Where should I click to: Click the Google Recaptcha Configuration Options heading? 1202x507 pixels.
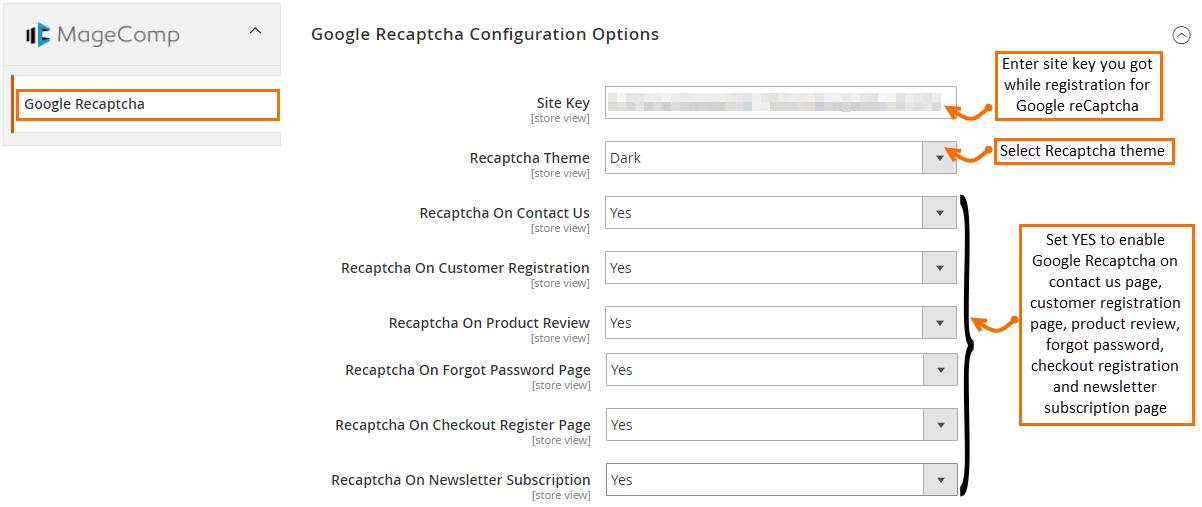(485, 34)
